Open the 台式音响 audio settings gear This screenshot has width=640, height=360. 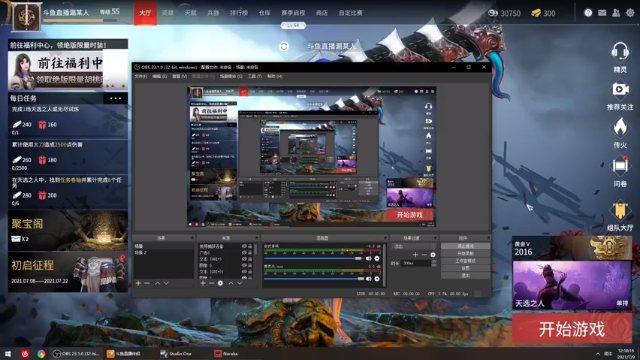pyautogui.click(x=377, y=258)
